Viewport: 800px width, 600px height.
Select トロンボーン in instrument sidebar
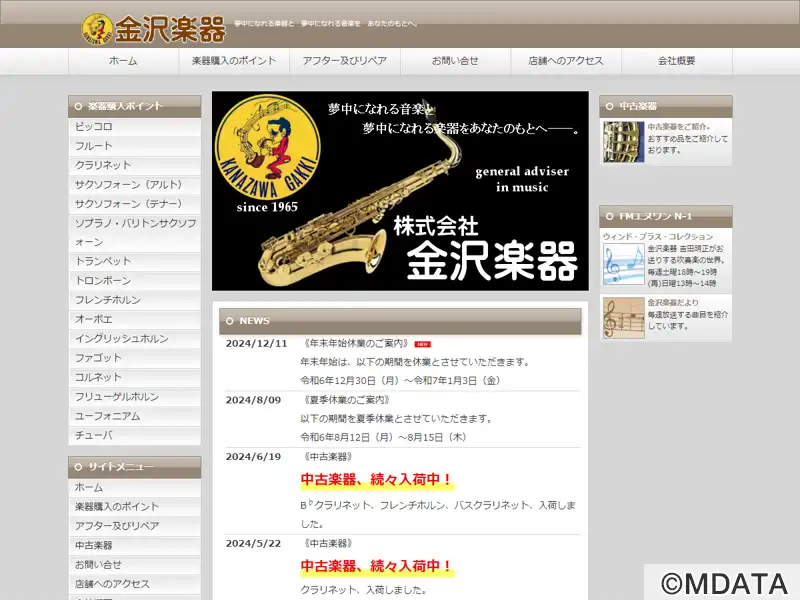(x=135, y=281)
